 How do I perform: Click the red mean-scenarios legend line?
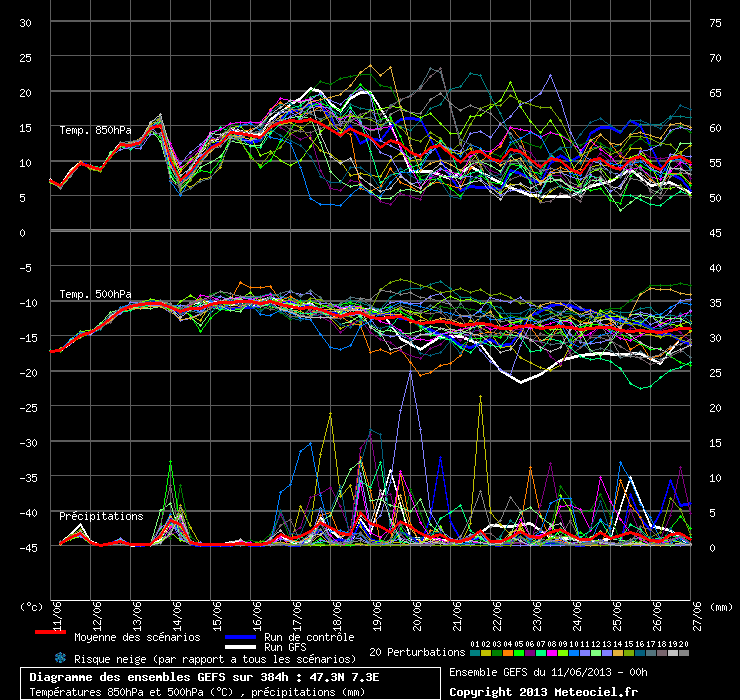click(50, 633)
